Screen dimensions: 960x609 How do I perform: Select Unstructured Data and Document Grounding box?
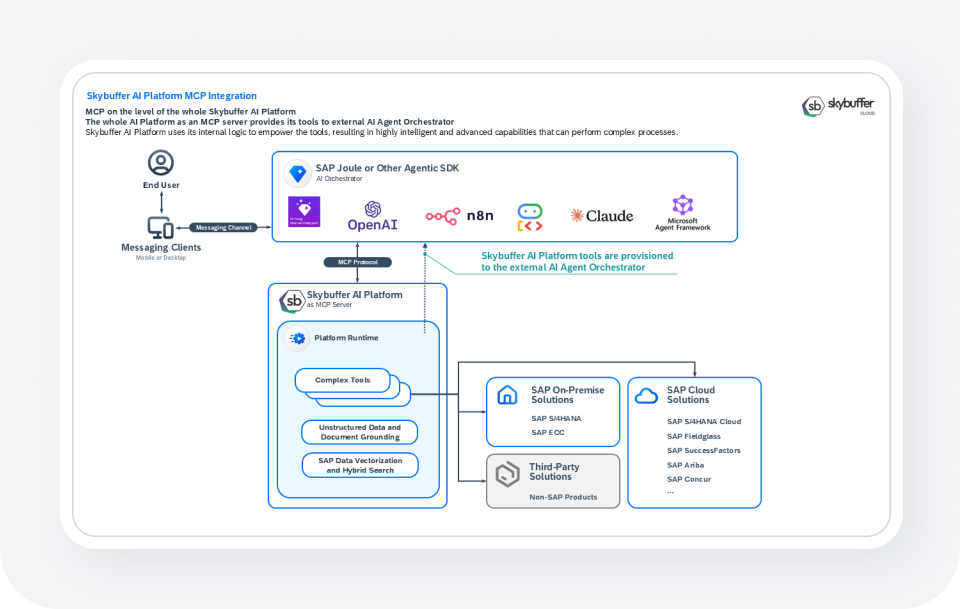[x=359, y=432]
